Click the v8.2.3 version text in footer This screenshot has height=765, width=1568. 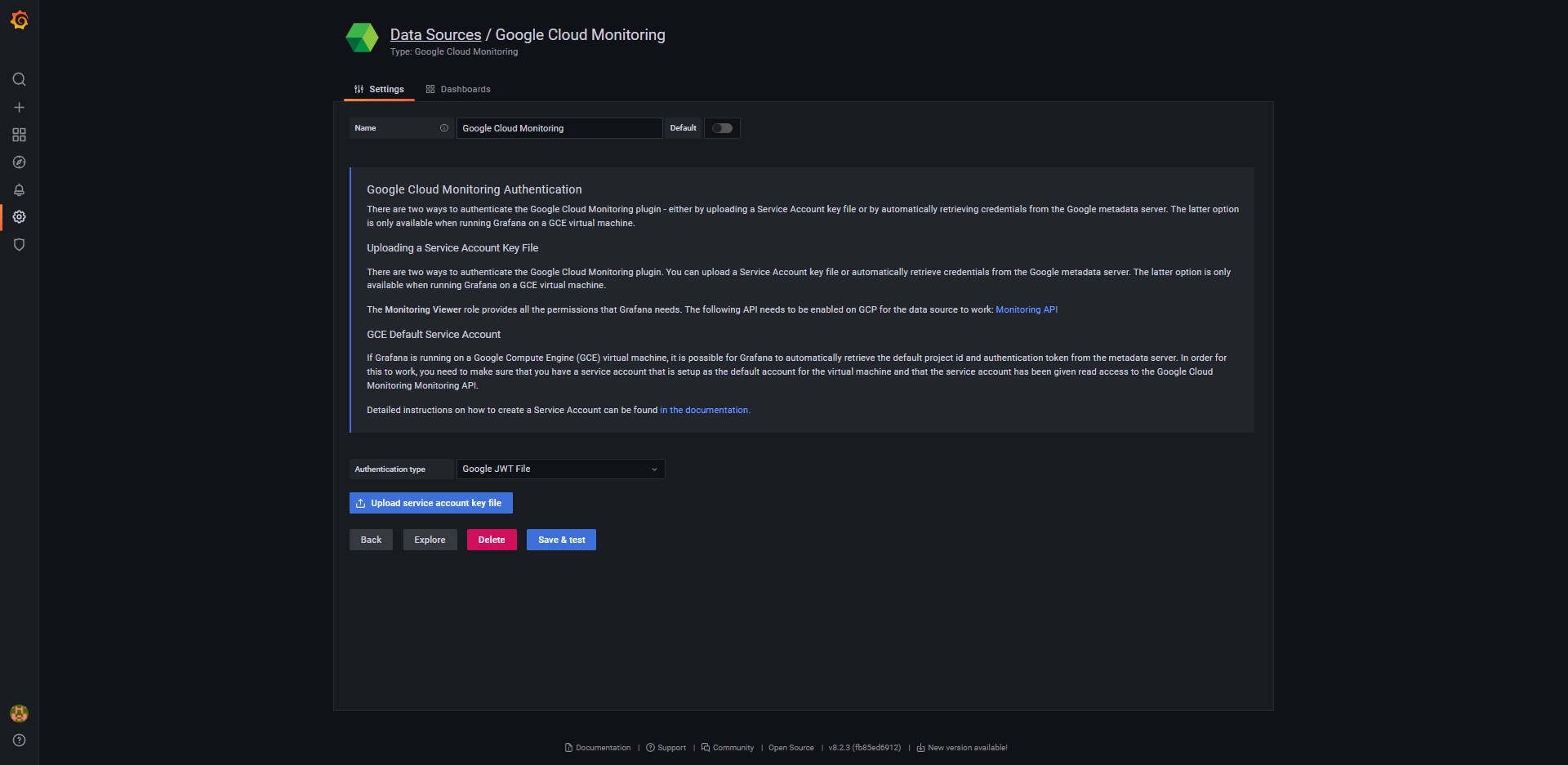click(865, 748)
